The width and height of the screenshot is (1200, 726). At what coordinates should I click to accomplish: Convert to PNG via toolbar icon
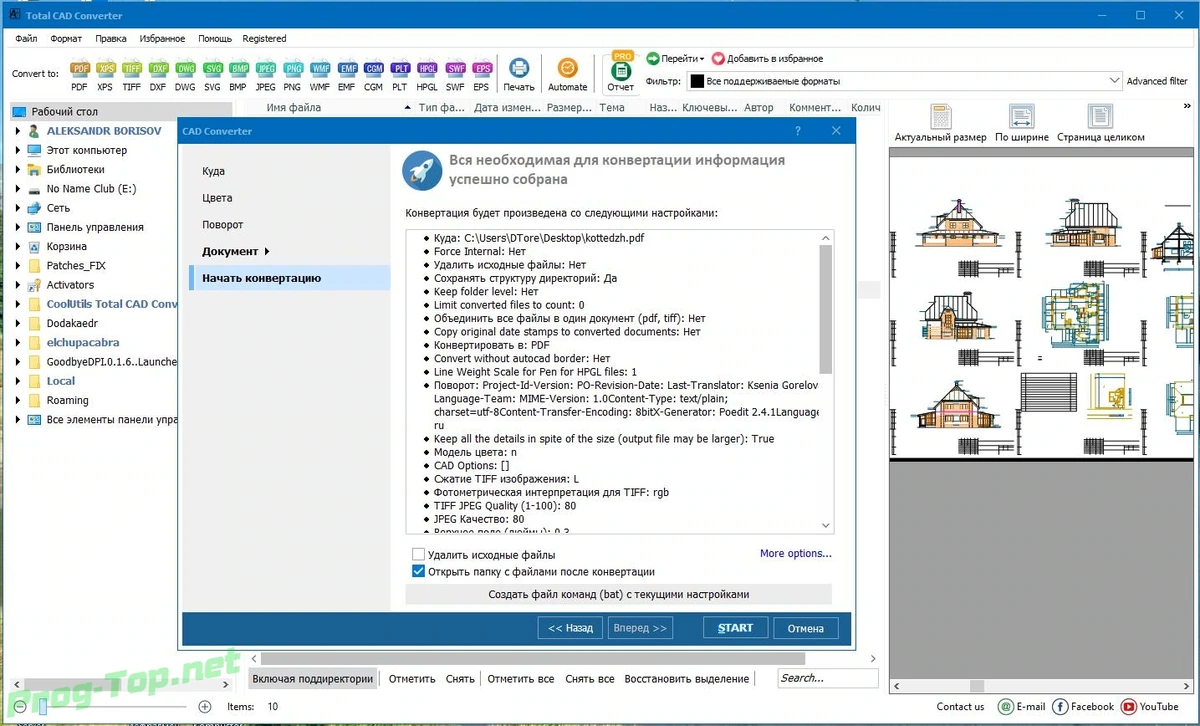click(292, 75)
